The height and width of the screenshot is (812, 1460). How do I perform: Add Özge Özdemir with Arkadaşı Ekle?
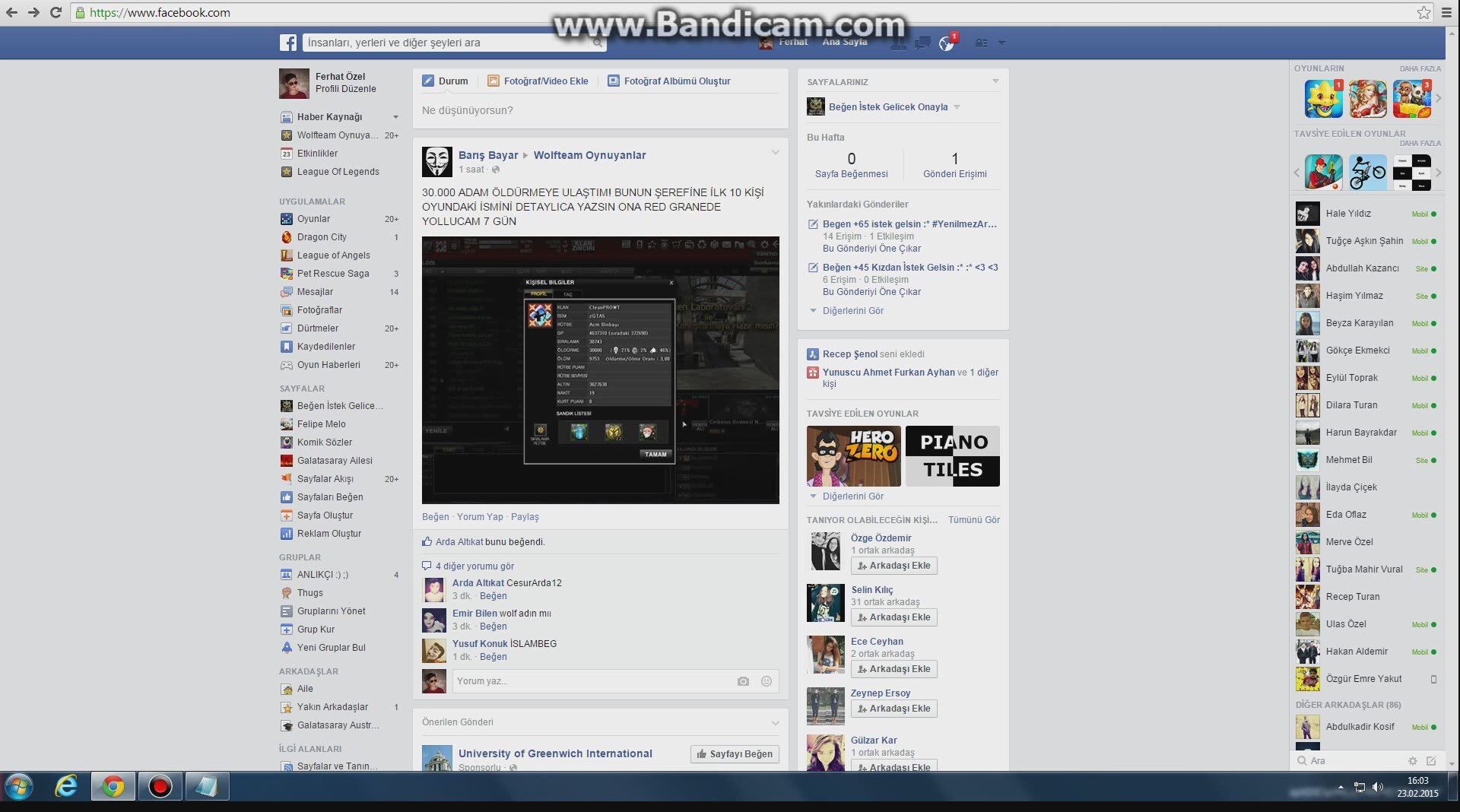pos(894,566)
